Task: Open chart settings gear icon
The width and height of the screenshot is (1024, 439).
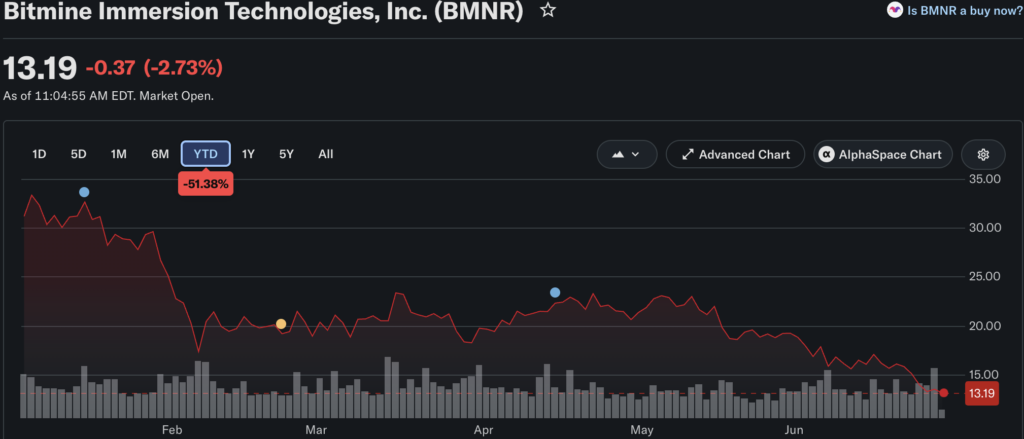Action: click(984, 155)
